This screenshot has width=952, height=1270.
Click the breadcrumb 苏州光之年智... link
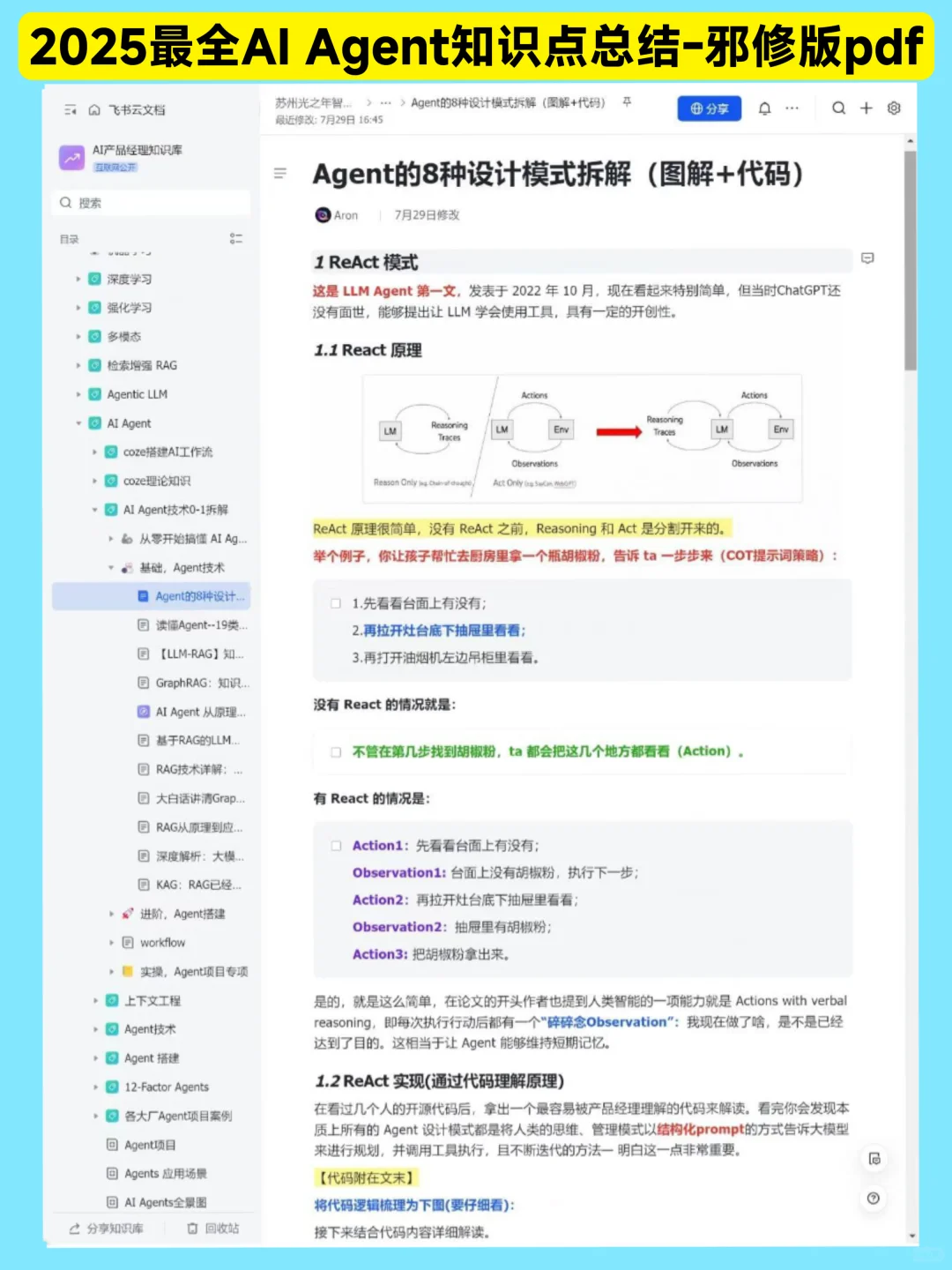pyautogui.click(x=313, y=102)
